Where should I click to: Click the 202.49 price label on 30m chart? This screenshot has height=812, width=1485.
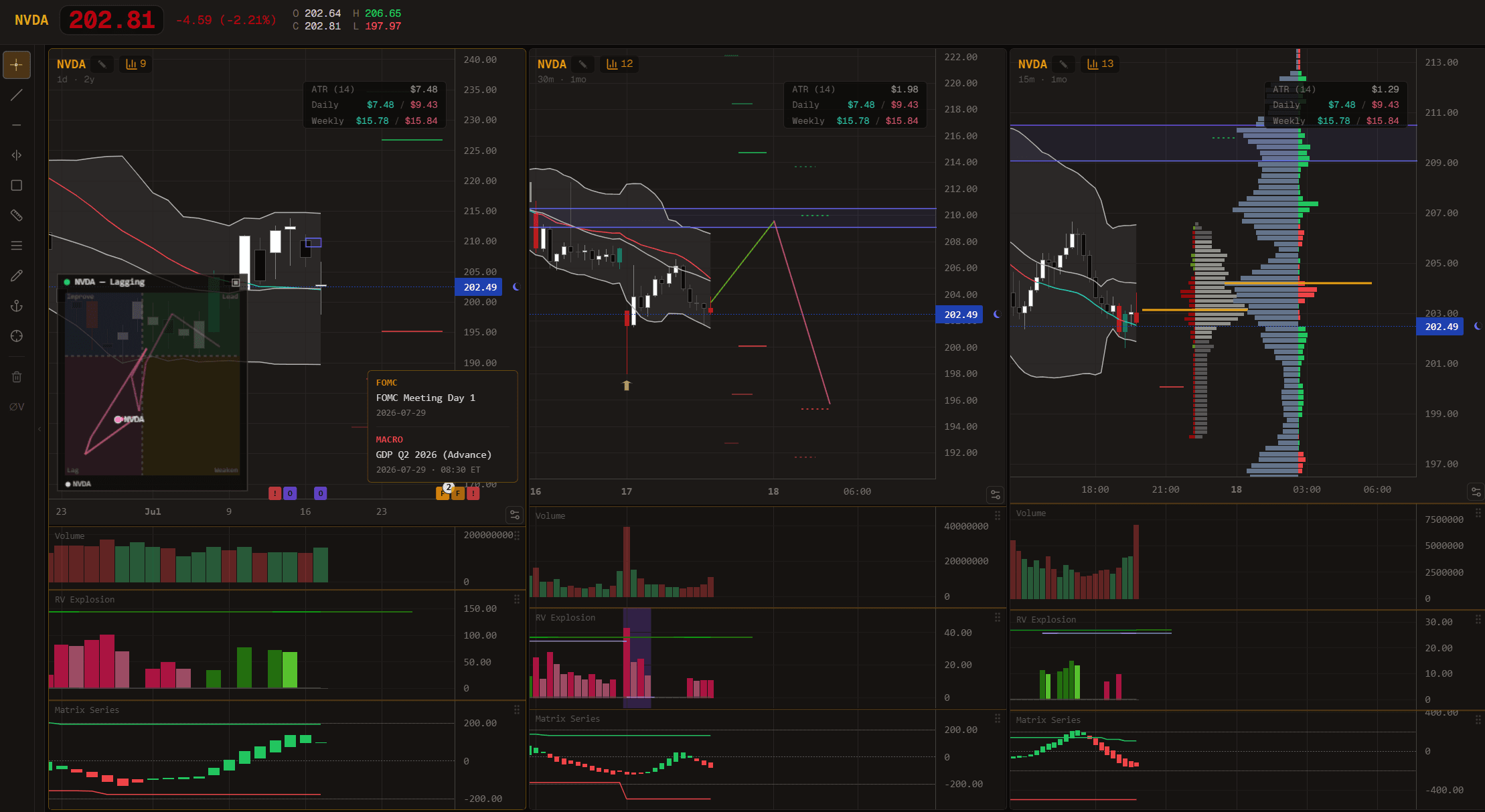coord(959,315)
